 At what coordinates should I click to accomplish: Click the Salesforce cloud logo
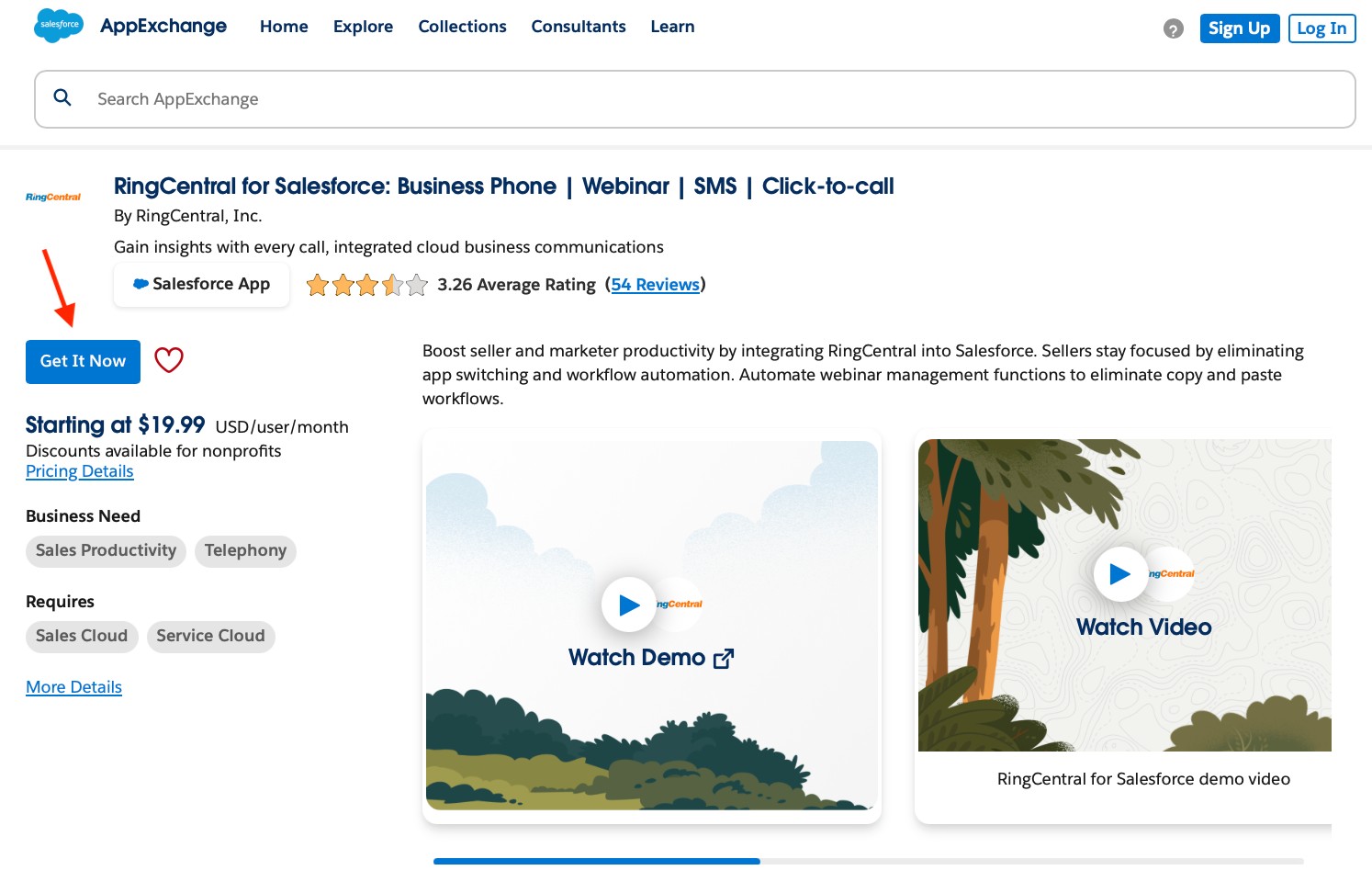58,26
